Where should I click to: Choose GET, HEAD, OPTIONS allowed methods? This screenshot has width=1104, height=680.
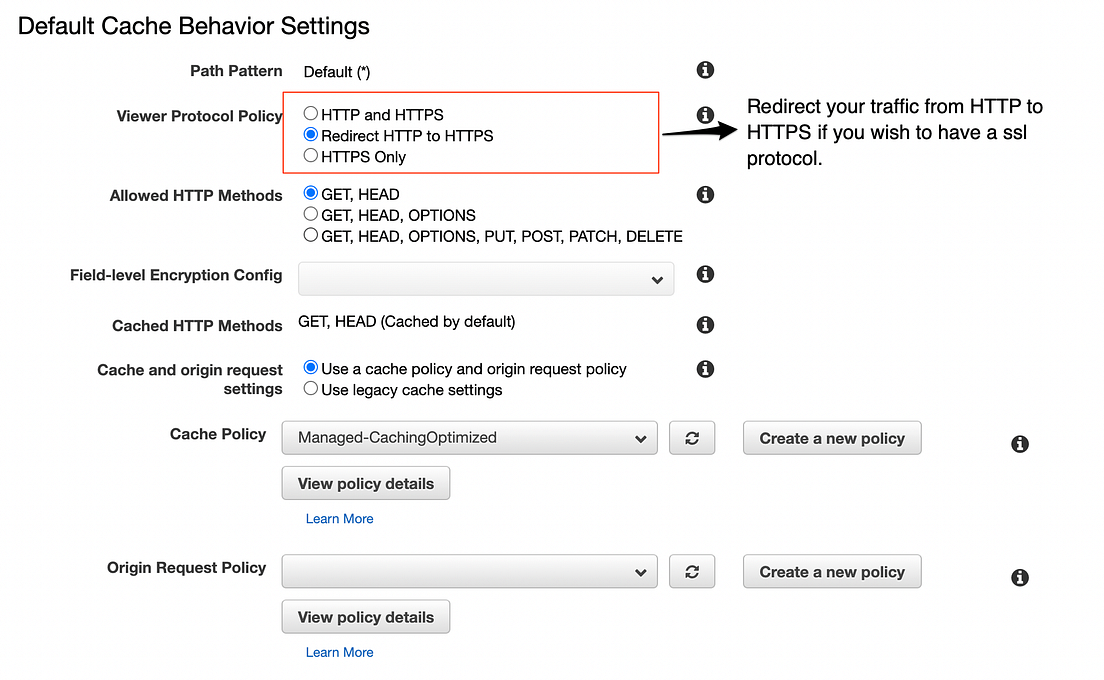pos(311,214)
